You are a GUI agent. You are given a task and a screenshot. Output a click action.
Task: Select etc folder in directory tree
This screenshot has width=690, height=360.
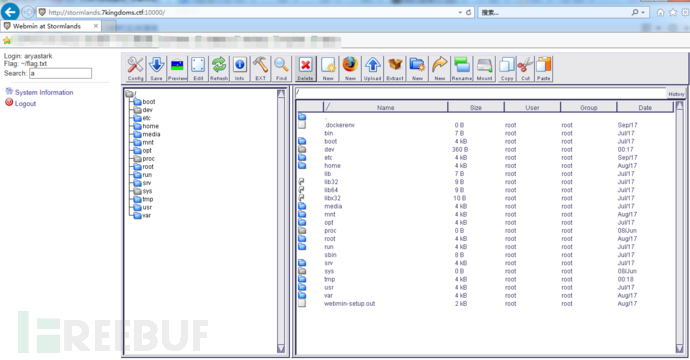pyautogui.click(x=142, y=118)
